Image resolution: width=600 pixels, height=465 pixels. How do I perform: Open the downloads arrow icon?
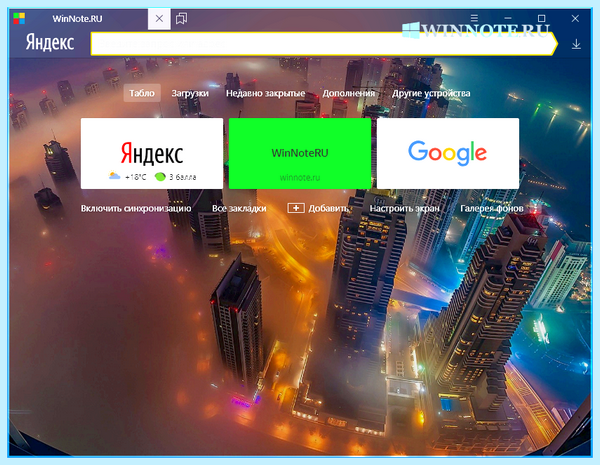pos(576,44)
